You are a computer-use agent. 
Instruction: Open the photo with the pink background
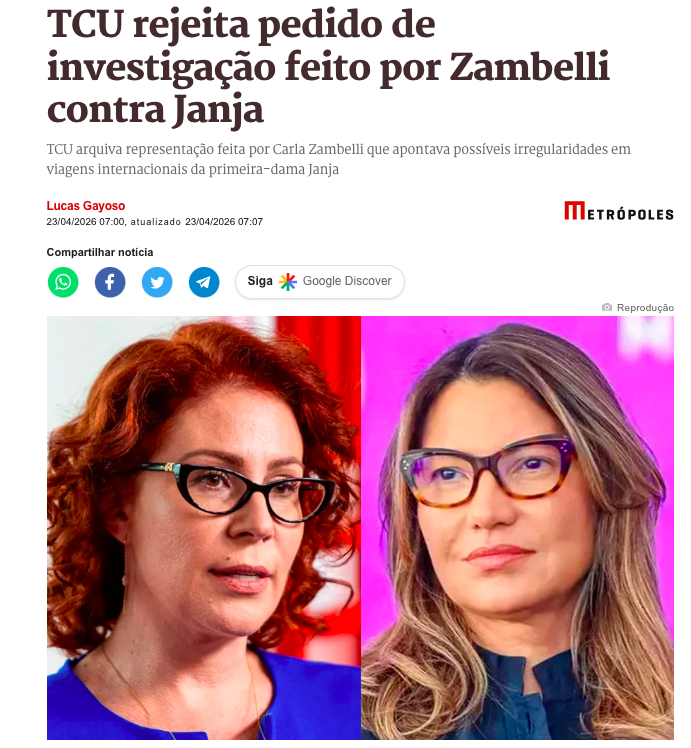coord(517,528)
